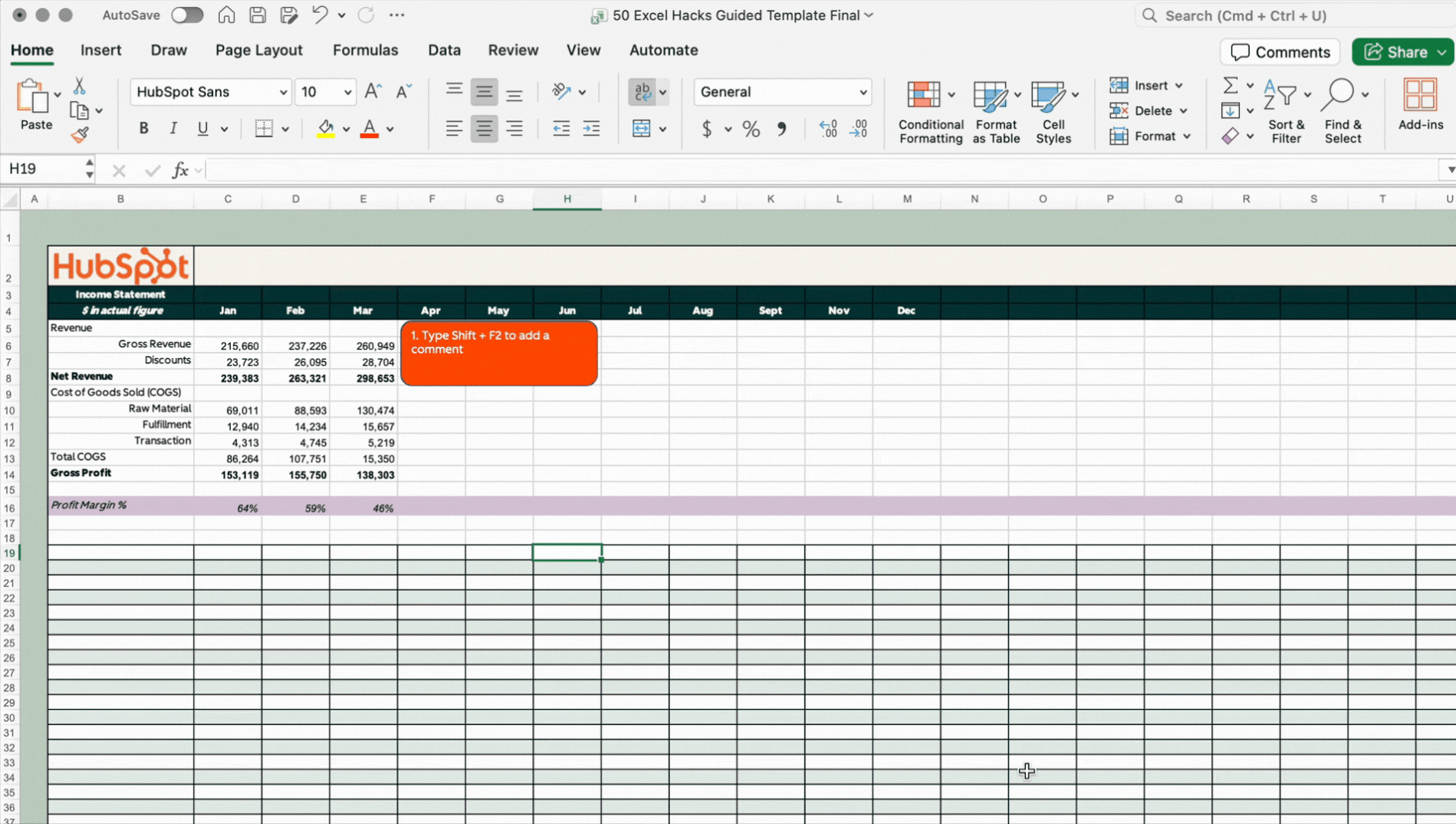Screen dimensions: 1456x824
Task: Click the Undo arrow icon
Action: click(x=320, y=15)
